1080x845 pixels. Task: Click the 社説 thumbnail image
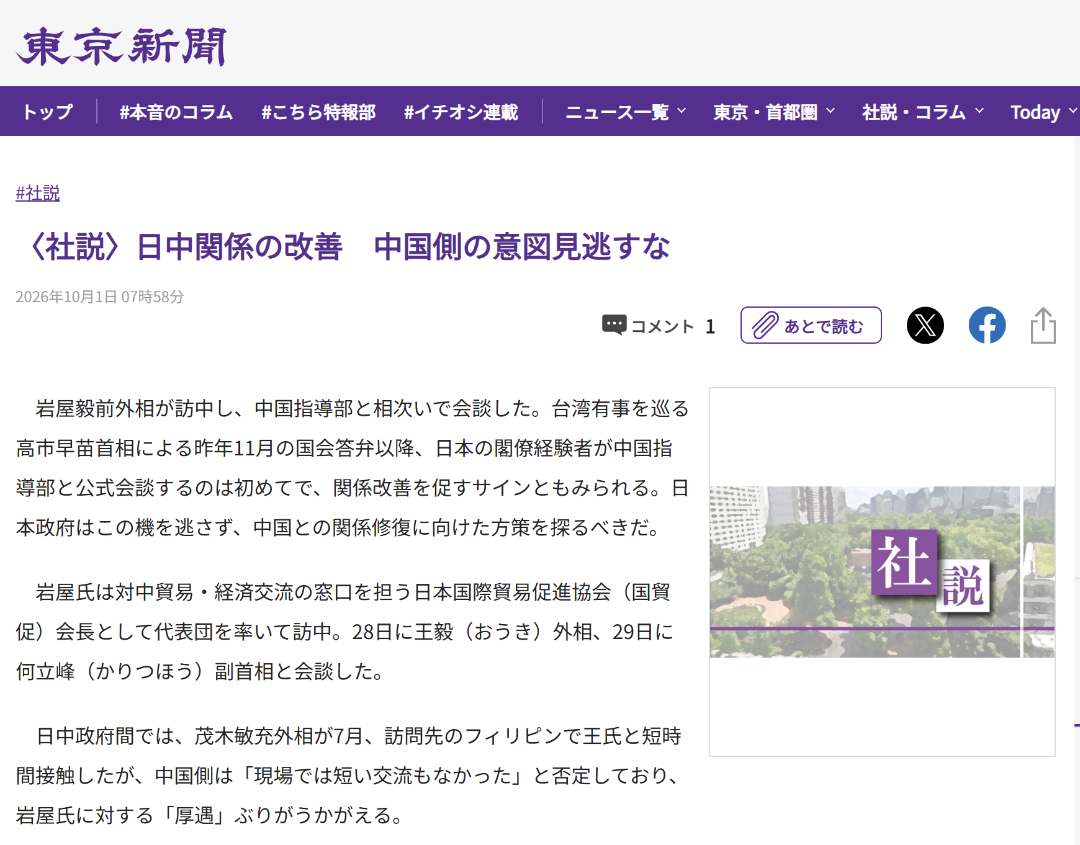882,572
